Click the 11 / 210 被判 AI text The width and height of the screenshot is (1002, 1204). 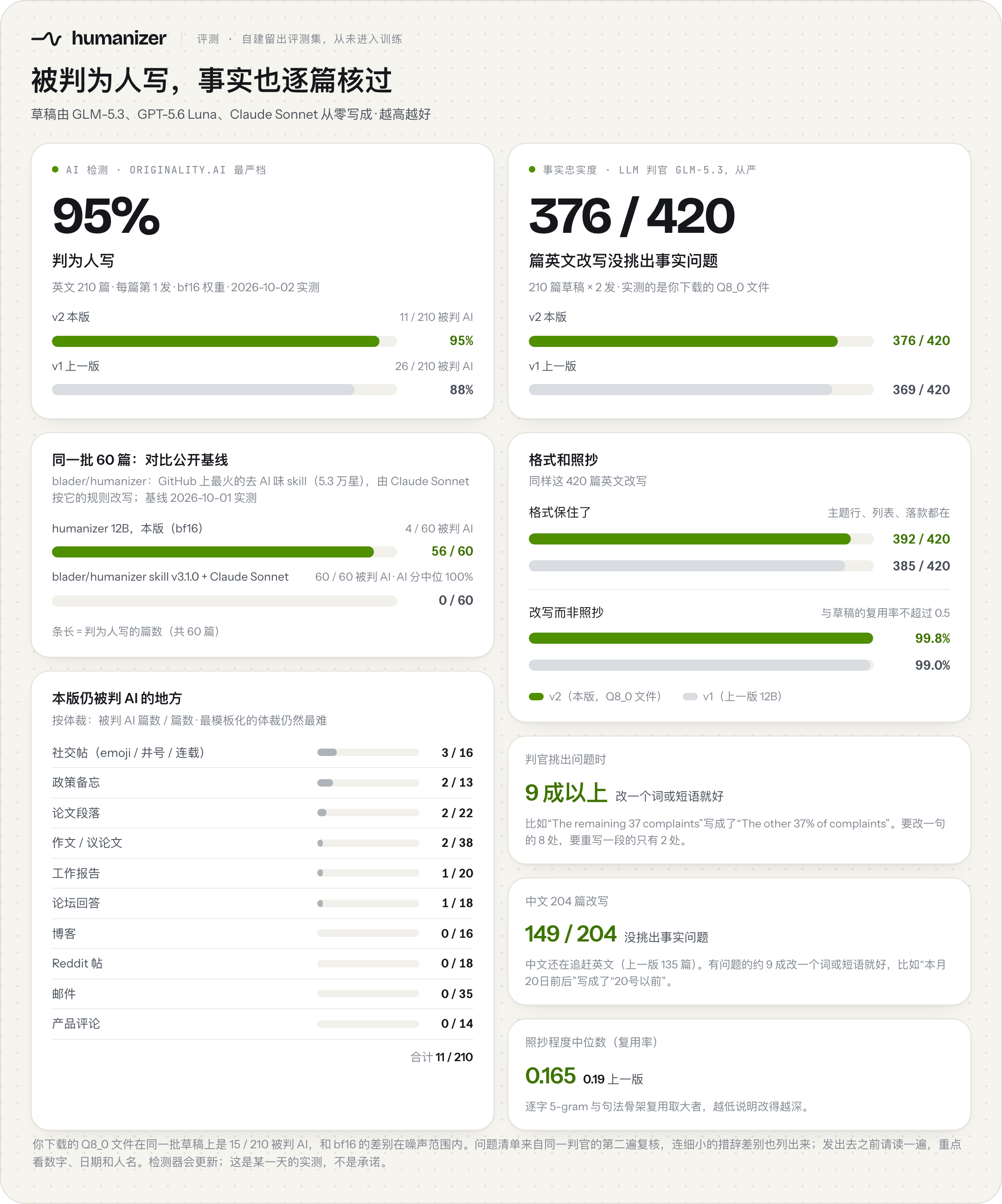pyautogui.click(x=436, y=317)
